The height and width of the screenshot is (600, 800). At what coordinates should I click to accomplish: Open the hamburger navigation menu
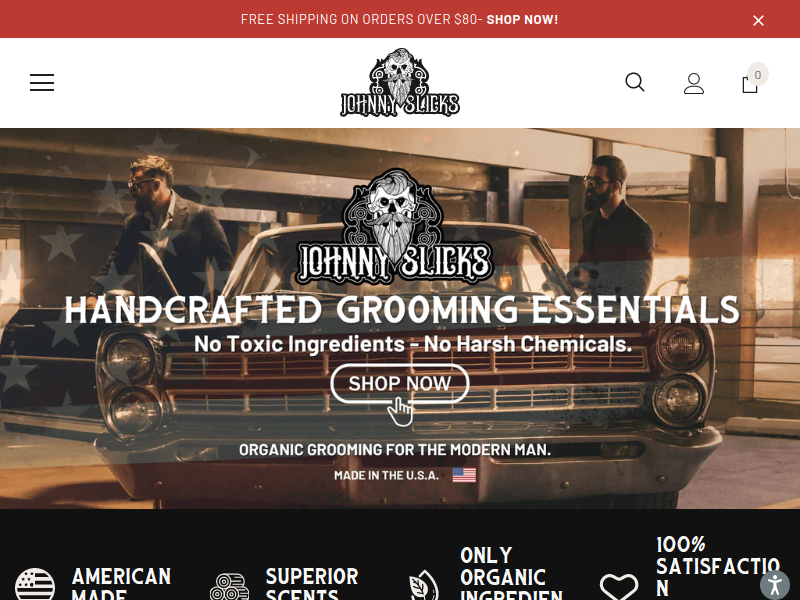(42, 83)
